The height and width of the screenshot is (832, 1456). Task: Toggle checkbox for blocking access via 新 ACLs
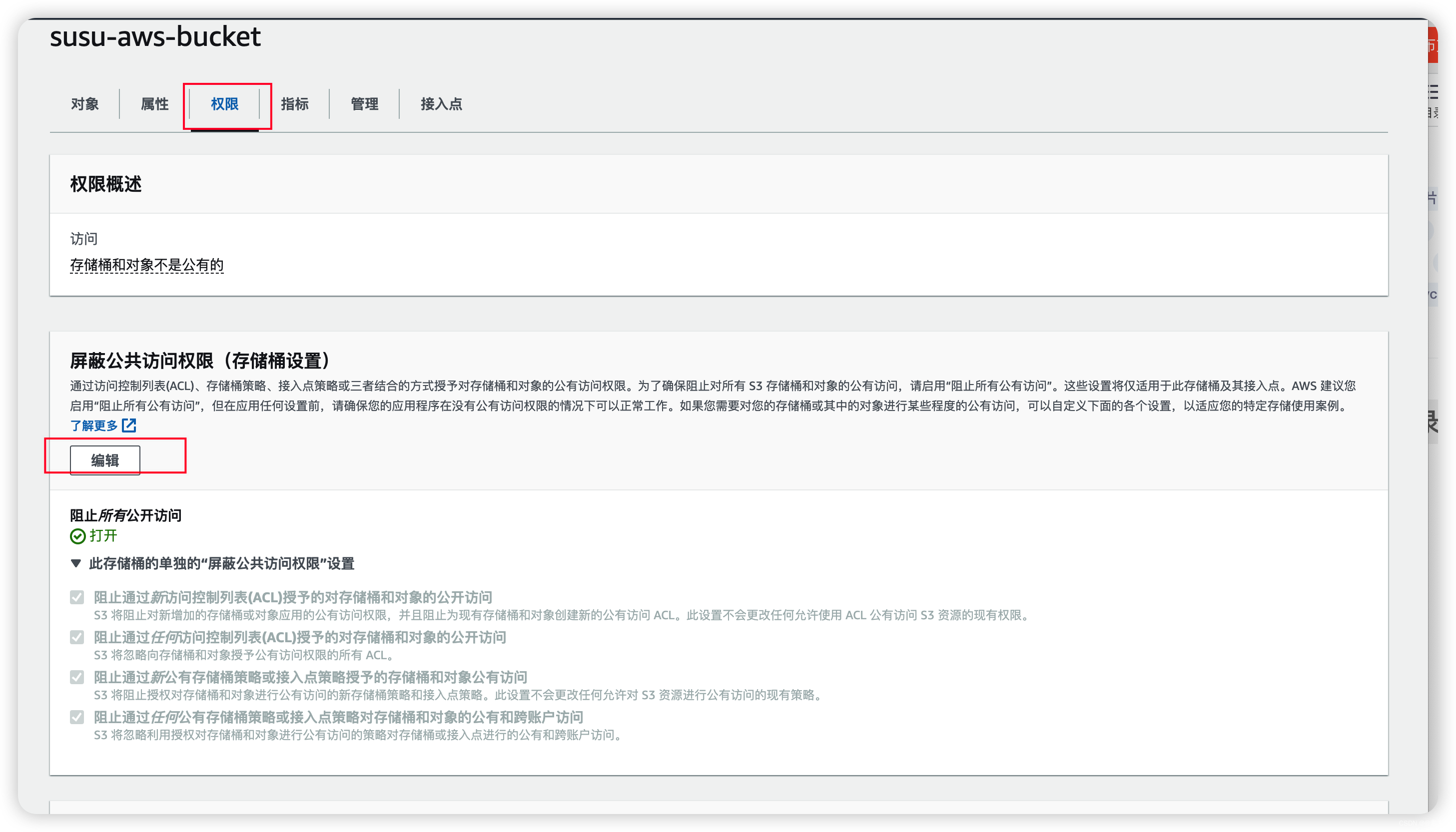[x=77, y=597]
